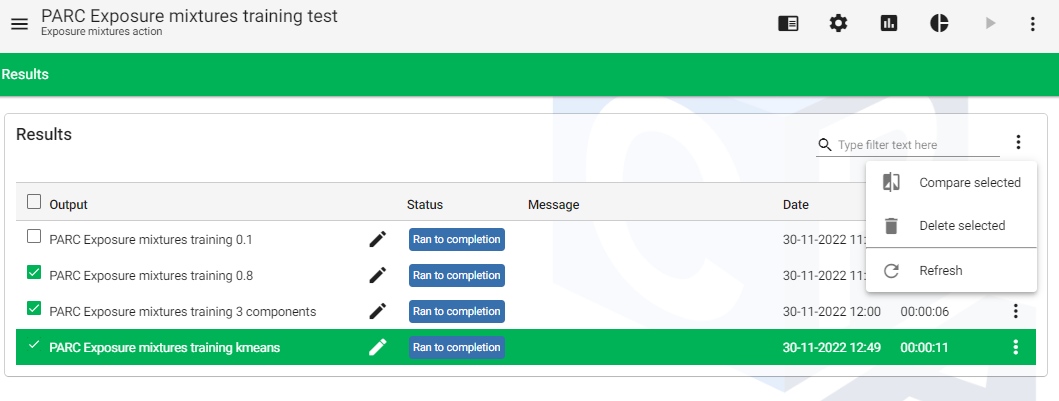The width and height of the screenshot is (1059, 401).
Task: Toggle the select-all checkbox in header
Action: coord(34,202)
